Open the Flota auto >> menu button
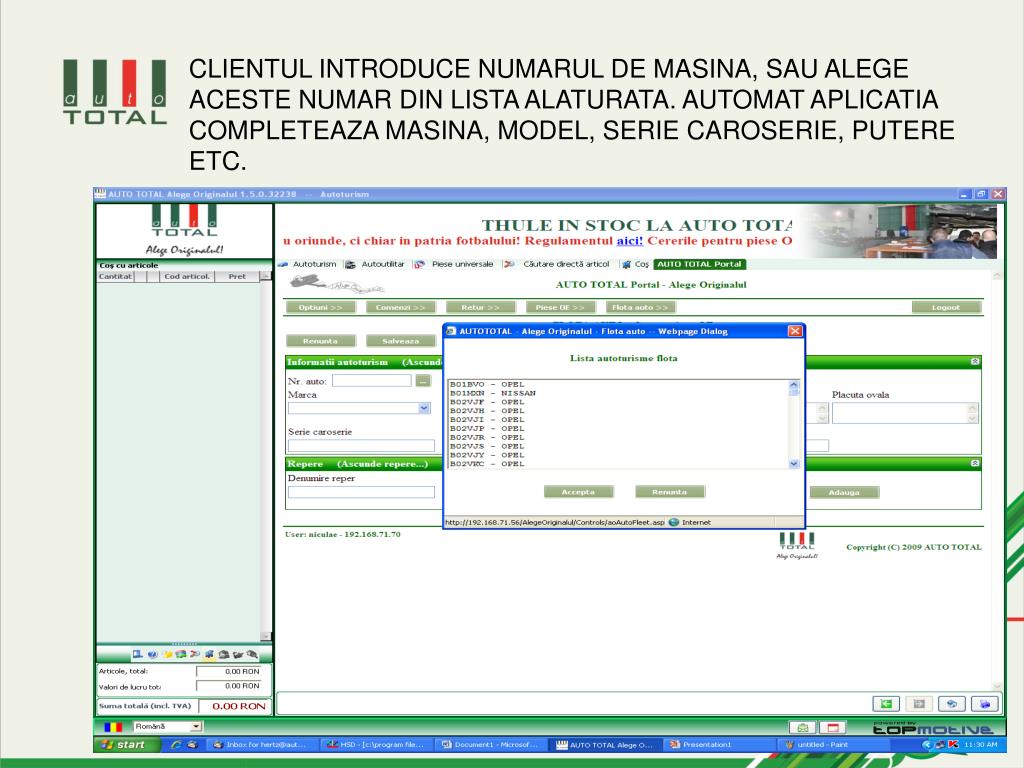The width and height of the screenshot is (1024, 768). coord(640,308)
